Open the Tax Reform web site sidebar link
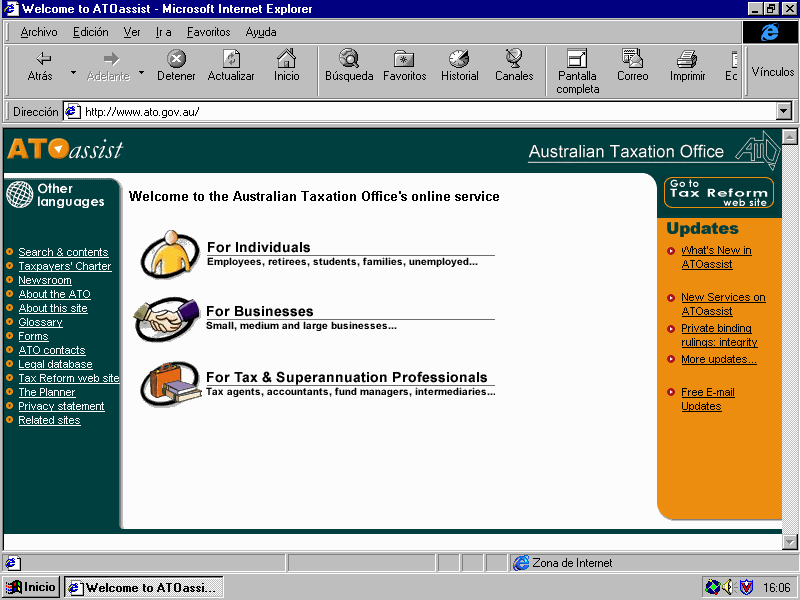800x600 pixels. coord(69,378)
